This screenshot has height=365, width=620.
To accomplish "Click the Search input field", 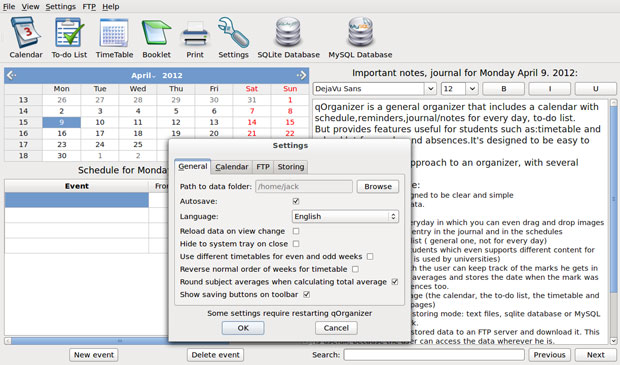I will 434,355.
